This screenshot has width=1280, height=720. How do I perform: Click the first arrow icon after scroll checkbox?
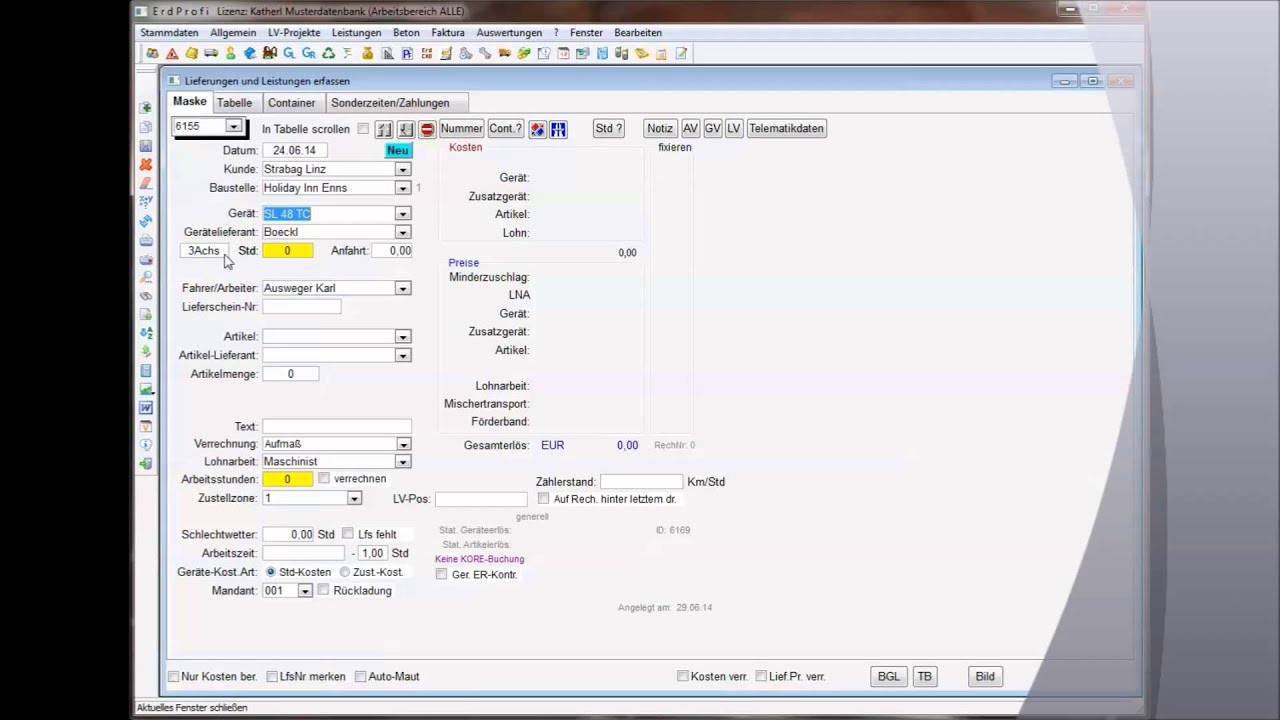(x=384, y=129)
